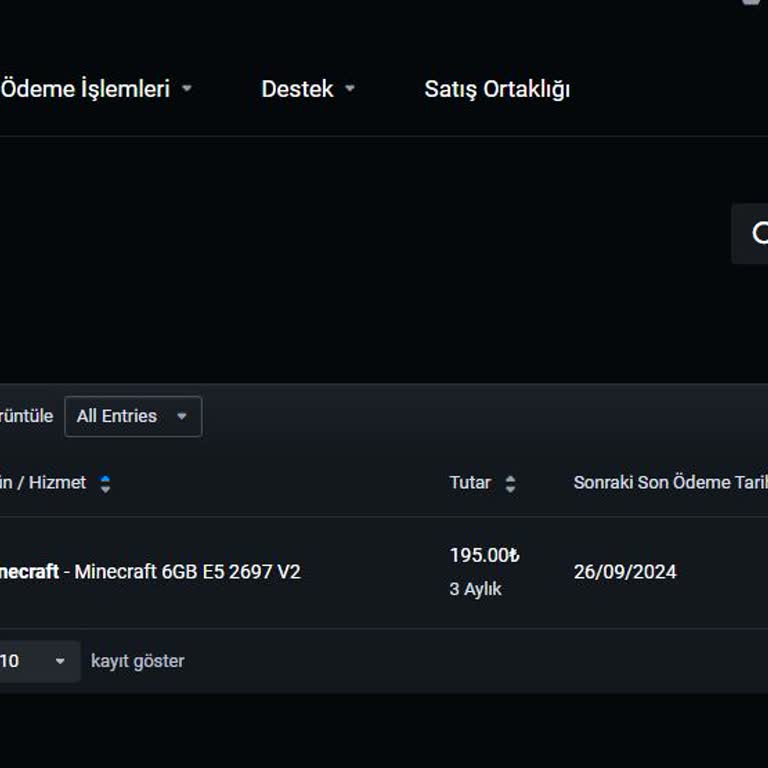The width and height of the screenshot is (768, 768).
Task: Click the caret beside Ödeme İşlemleri
Action: click(x=187, y=89)
